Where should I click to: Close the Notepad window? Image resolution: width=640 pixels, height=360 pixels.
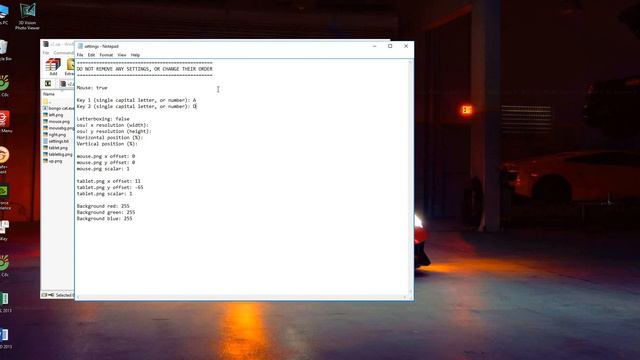coord(406,46)
